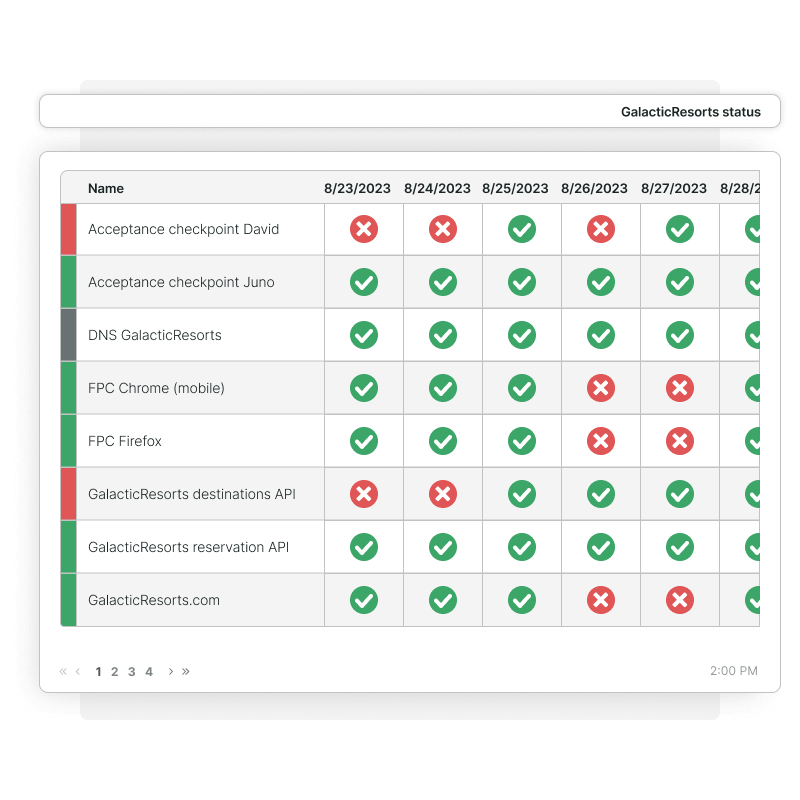Image resolution: width=800 pixels, height=800 pixels.
Task: Jump to the last page arrows
Action: tap(186, 672)
